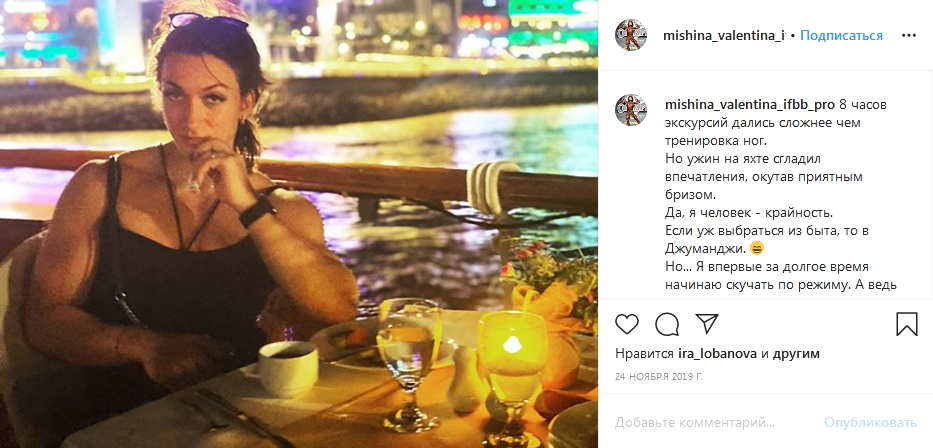The width and height of the screenshot is (933, 448).
Task: Share the post using the paper plane icon
Action: click(x=706, y=324)
